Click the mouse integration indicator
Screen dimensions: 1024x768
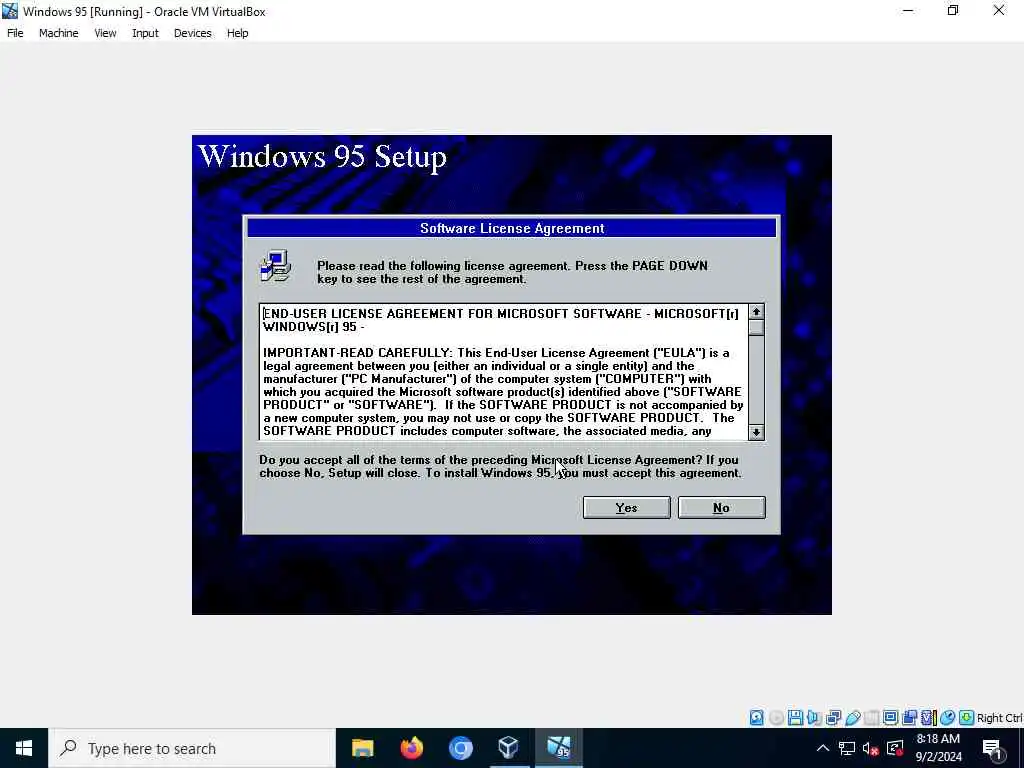[x=948, y=718]
